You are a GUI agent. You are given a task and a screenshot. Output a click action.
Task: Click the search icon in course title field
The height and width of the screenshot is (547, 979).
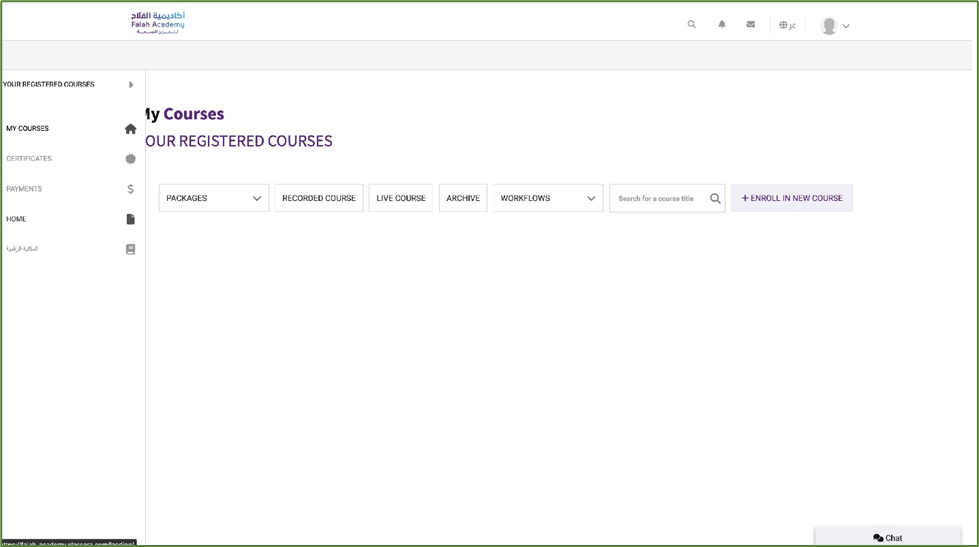click(715, 199)
